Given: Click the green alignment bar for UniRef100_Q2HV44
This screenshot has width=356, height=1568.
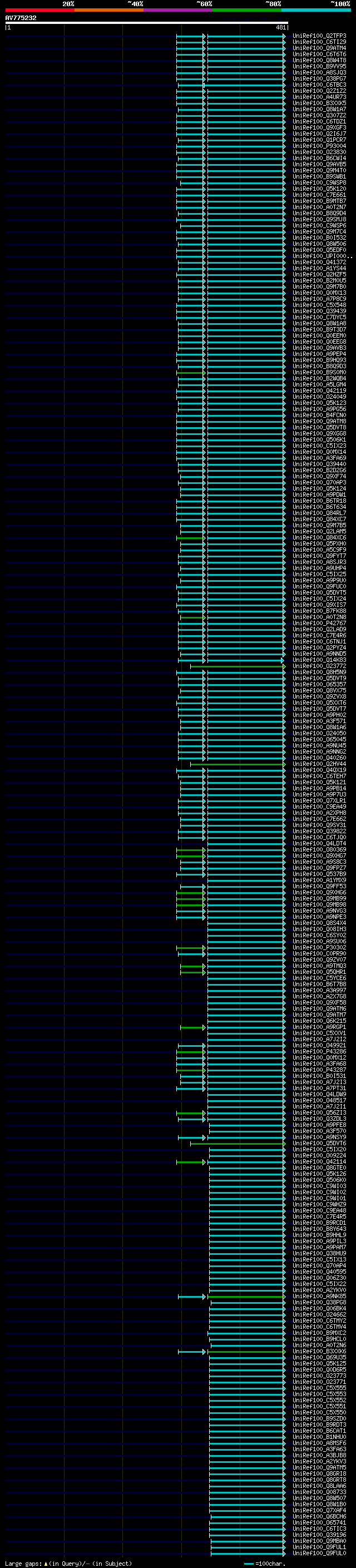Looking at the screenshot, I should (x=238, y=764).
